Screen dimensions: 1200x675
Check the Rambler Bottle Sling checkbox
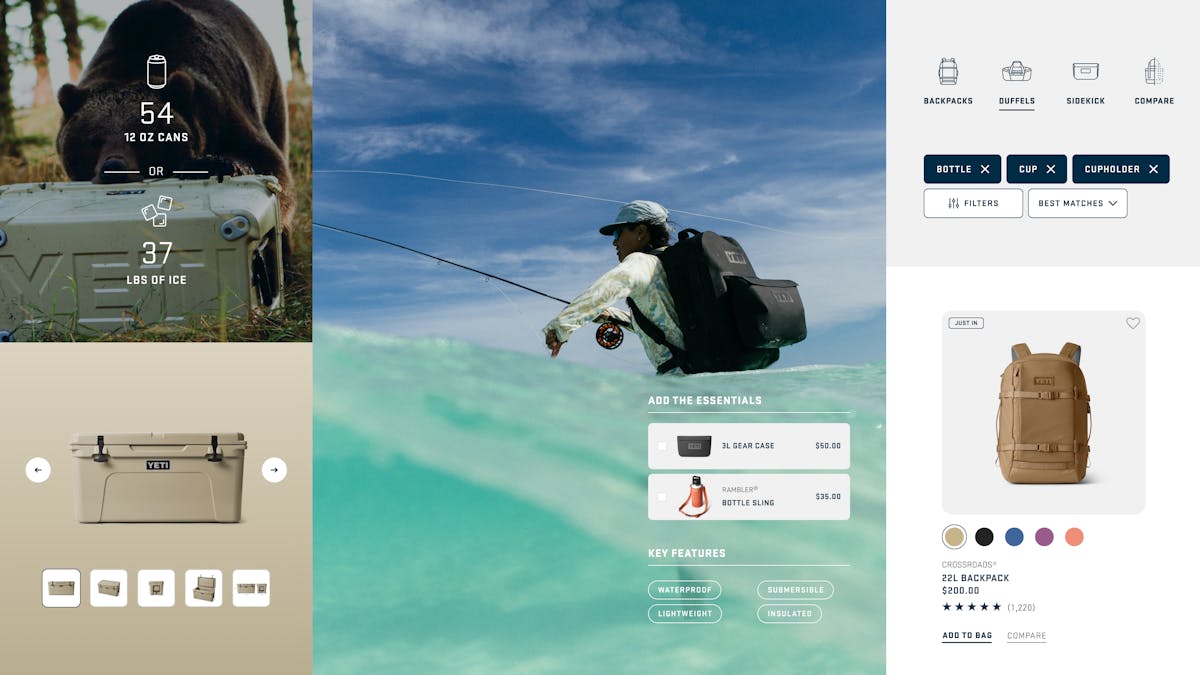(x=661, y=496)
